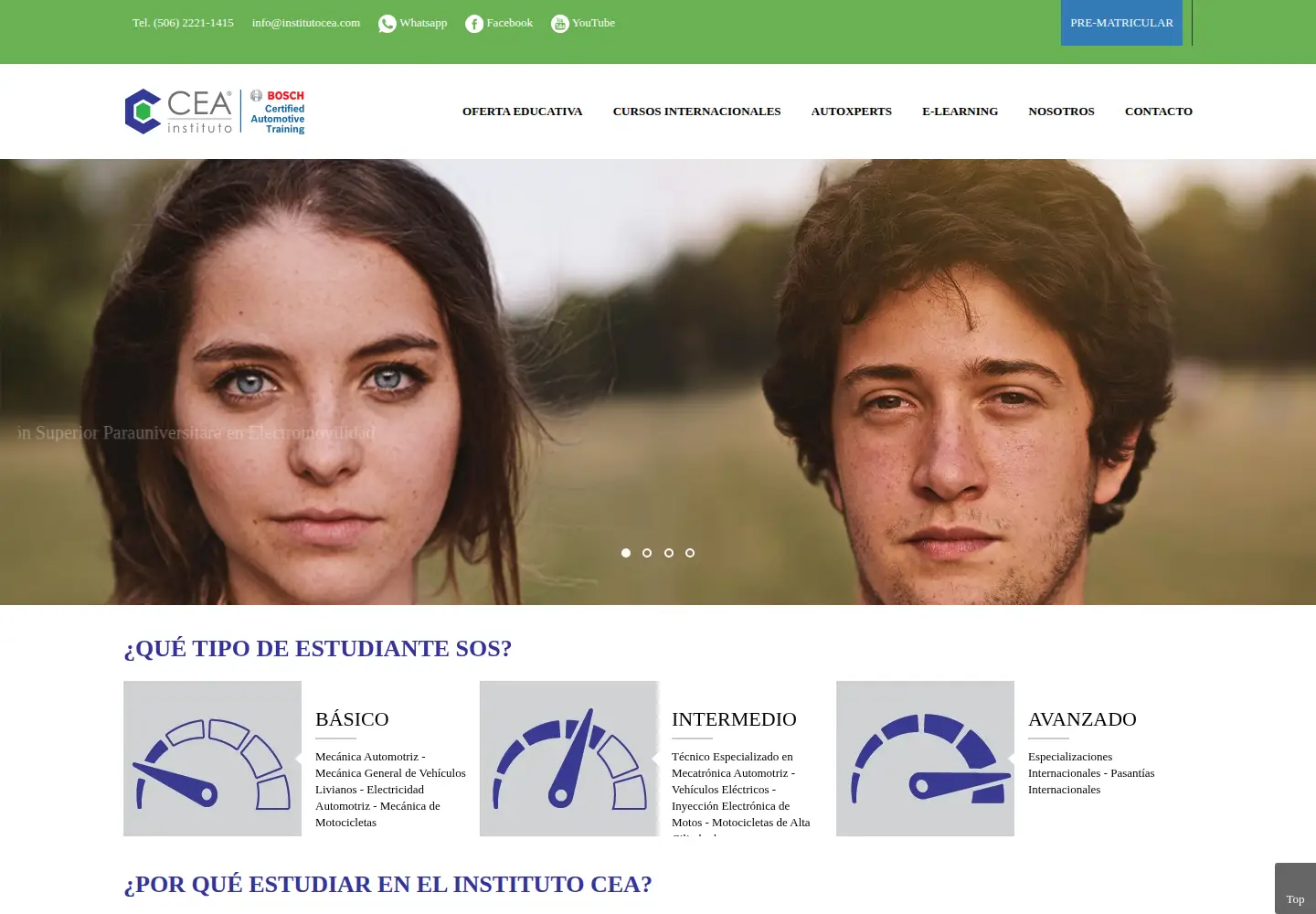Go to the first slide dot
Image resolution: width=1316 pixels, height=914 pixels.
(626, 553)
